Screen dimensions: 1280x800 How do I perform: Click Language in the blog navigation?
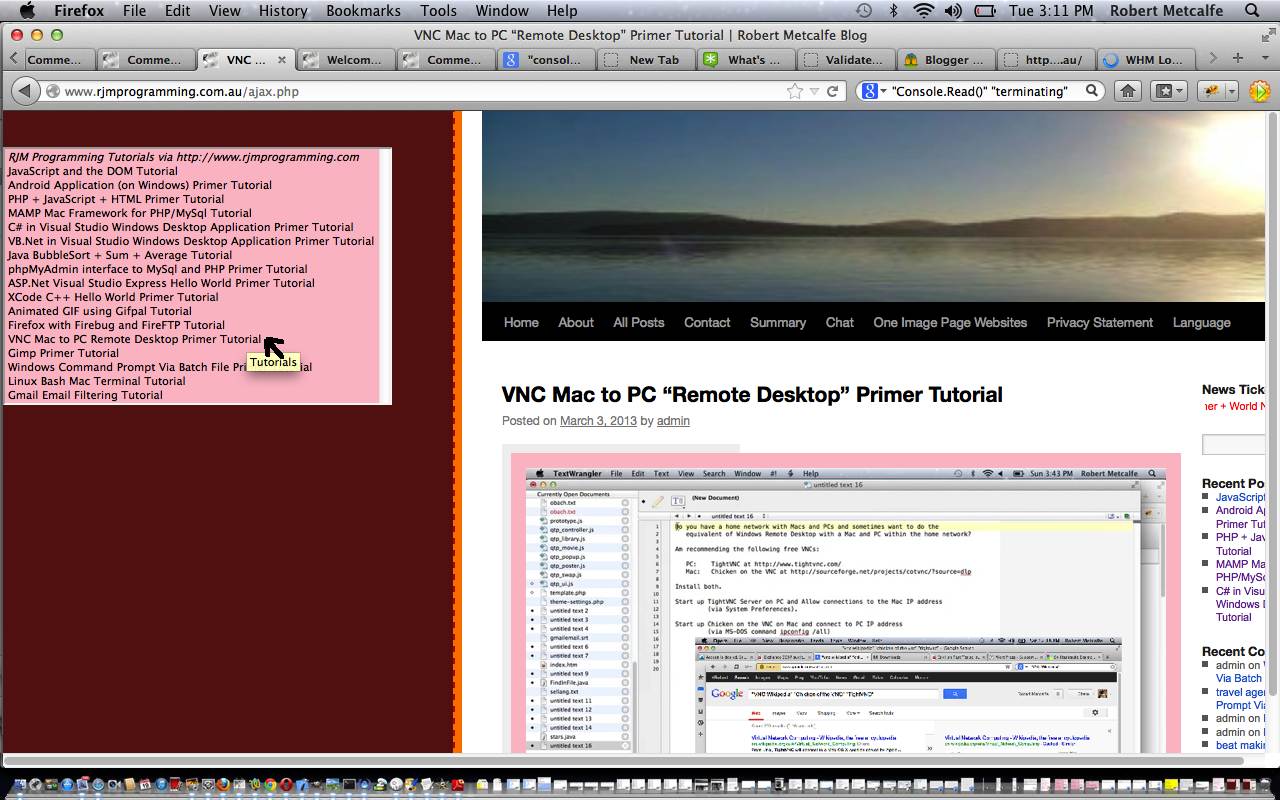[x=1202, y=322]
